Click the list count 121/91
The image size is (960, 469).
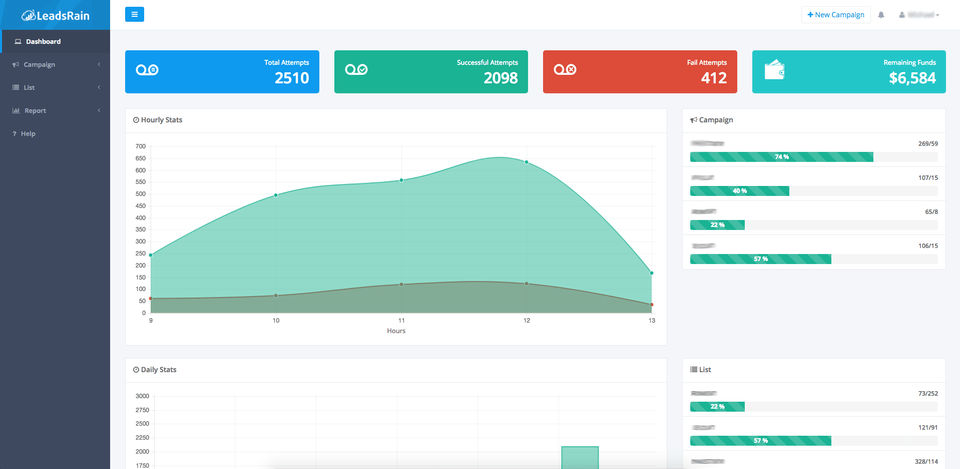(928, 427)
